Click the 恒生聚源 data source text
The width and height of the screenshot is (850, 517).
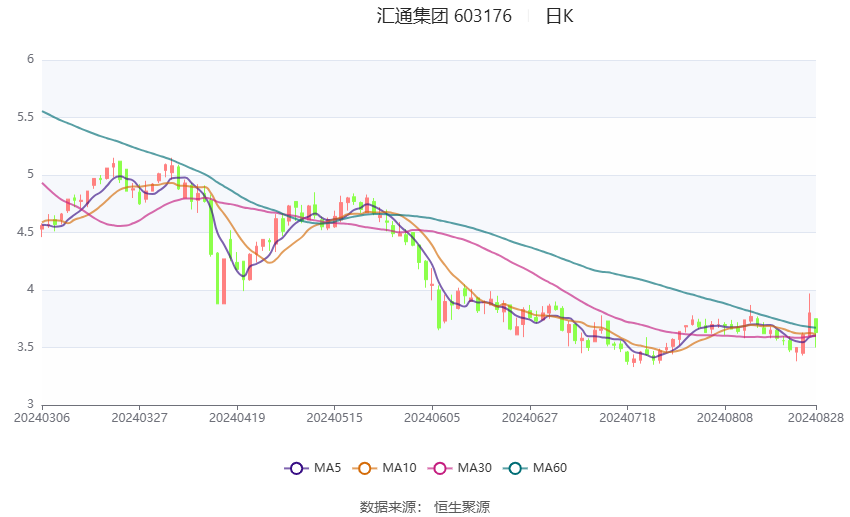(462, 507)
